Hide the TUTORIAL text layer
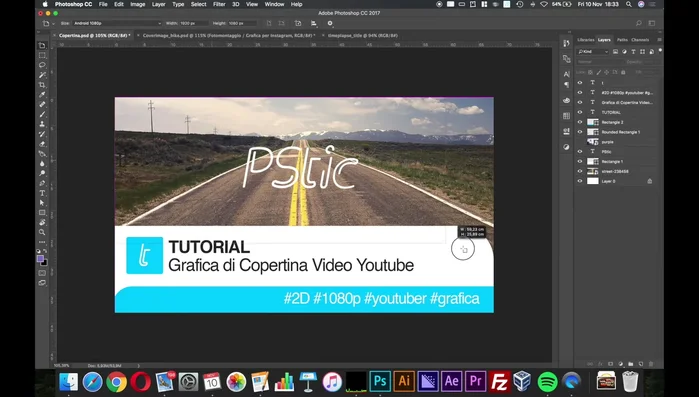Screen dimensions: 699x397 tap(580, 112)
